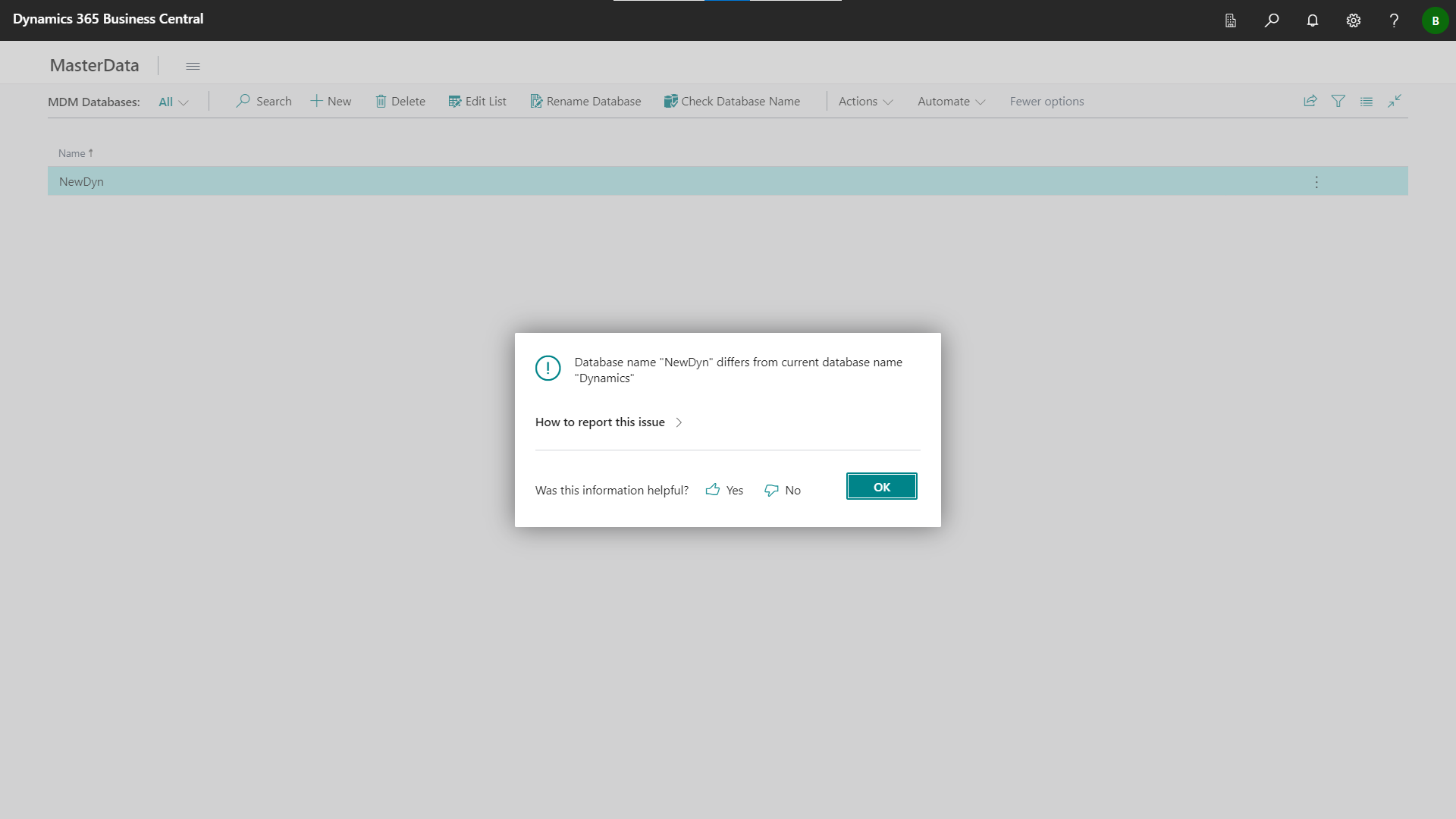The width and height of the screenshot is (1456, 819).
Task: Click New to add a database
Action: pos(331,101)
